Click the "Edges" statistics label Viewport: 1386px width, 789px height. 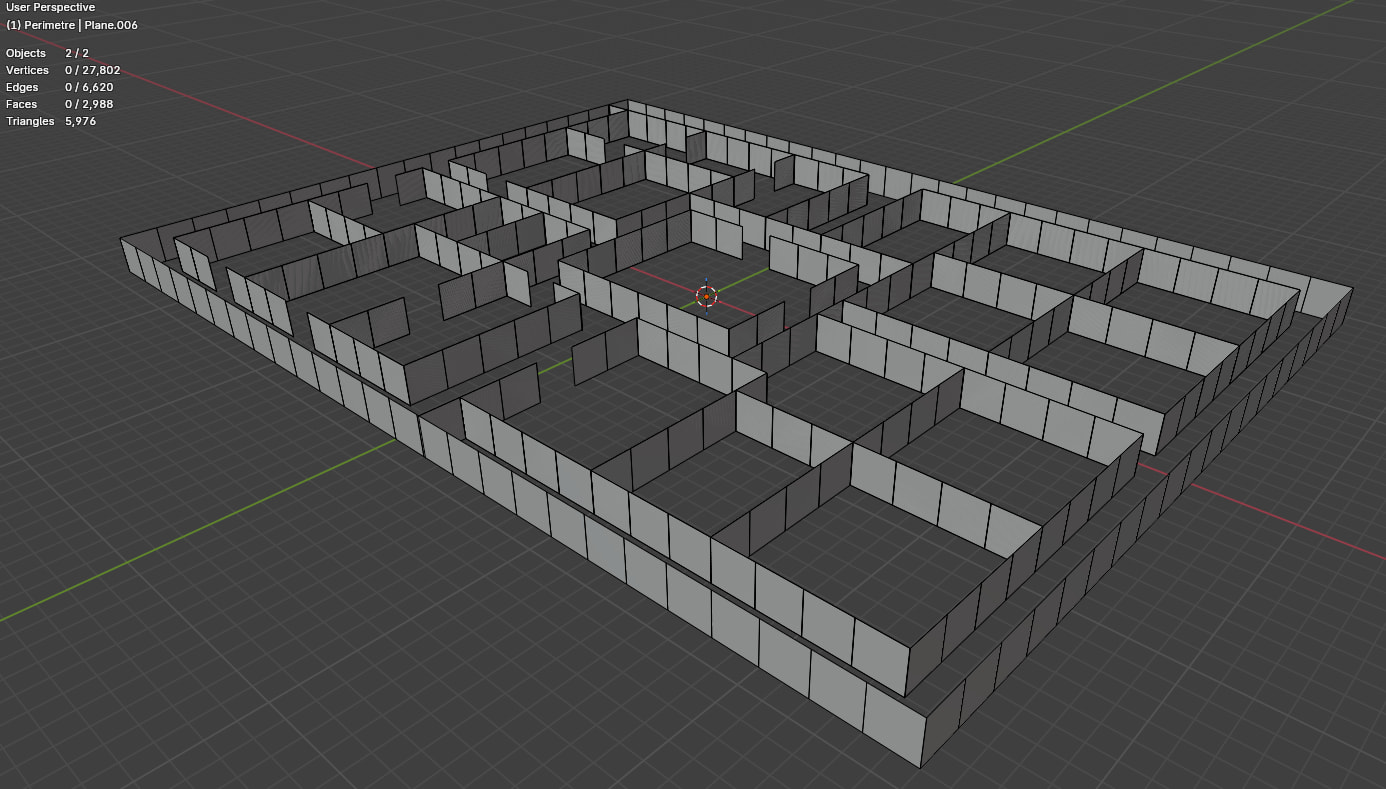22,87
